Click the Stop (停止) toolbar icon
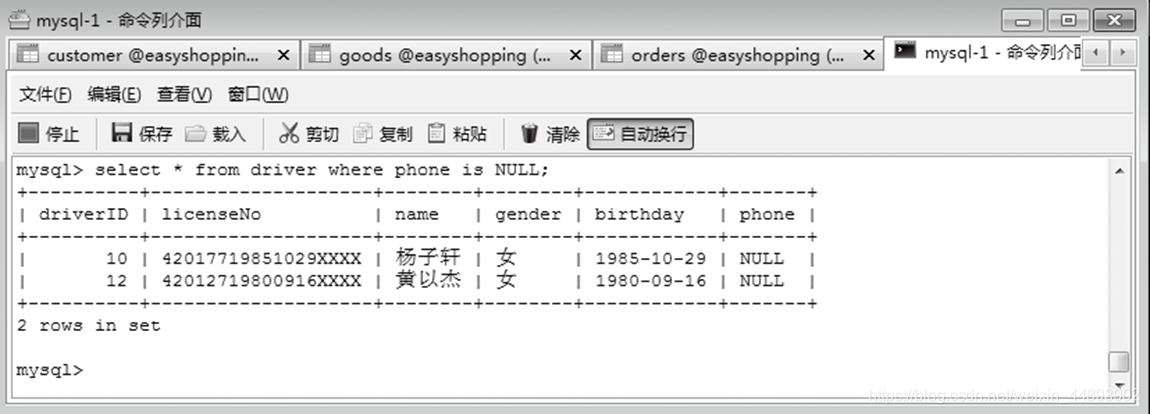The width and height of the screenshot is (1150, 414). 28,133
